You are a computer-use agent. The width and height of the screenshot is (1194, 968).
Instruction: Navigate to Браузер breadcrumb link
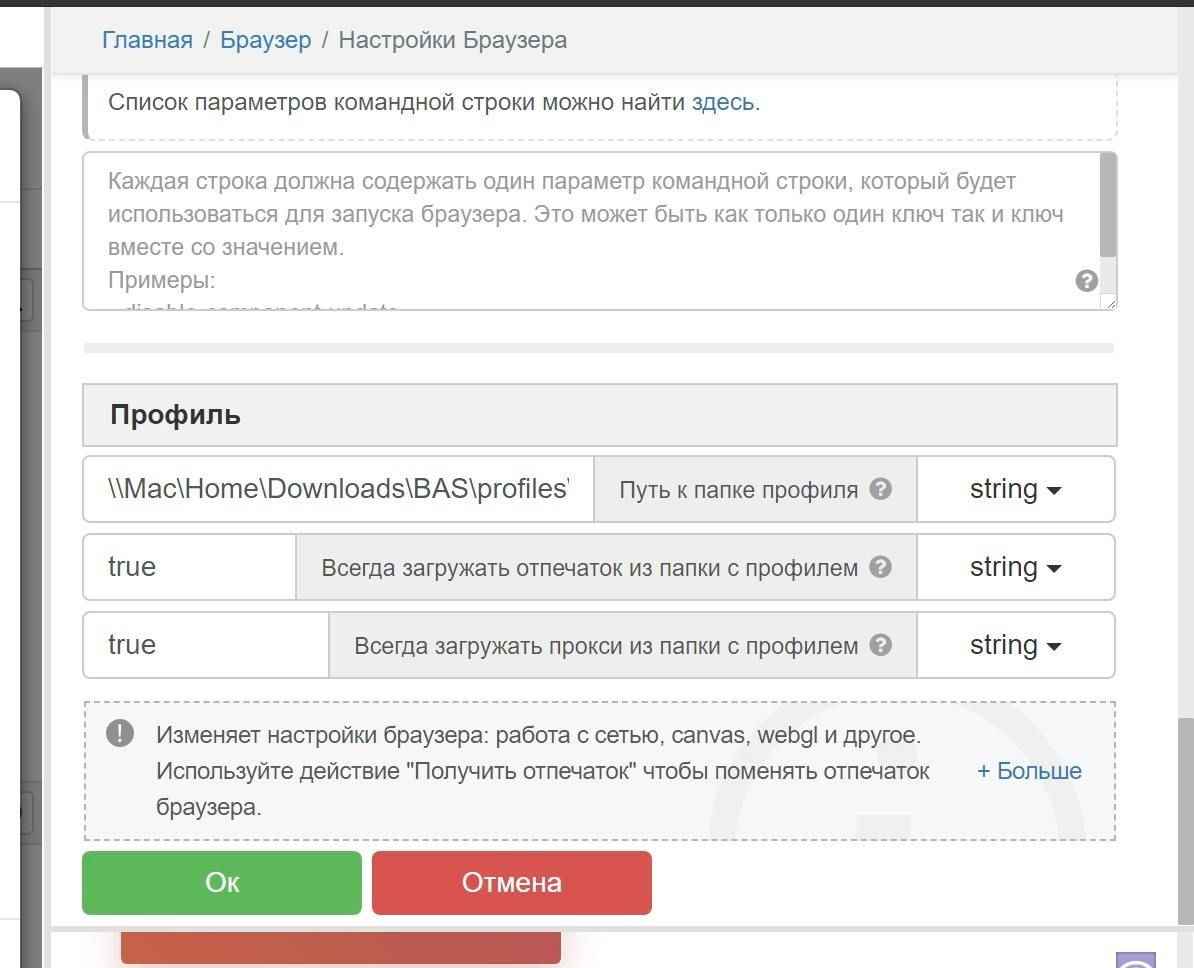pos(265,40)
